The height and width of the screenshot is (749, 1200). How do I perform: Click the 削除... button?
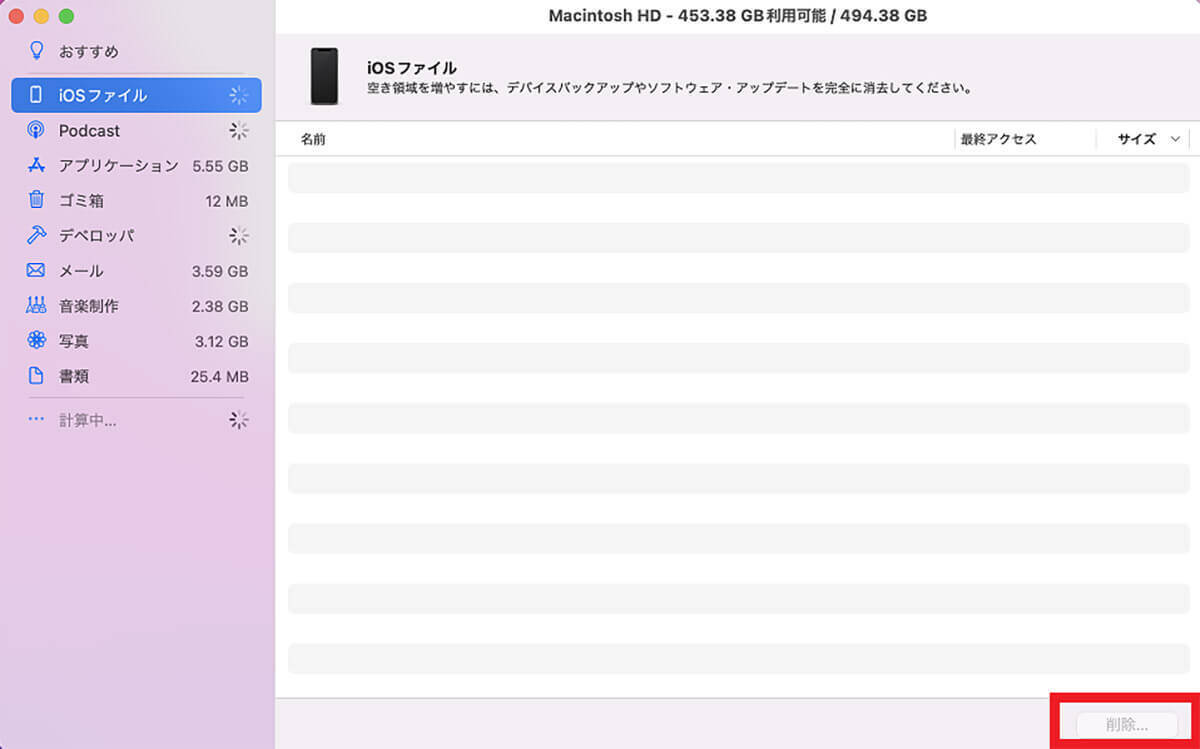click(1127, 724)
